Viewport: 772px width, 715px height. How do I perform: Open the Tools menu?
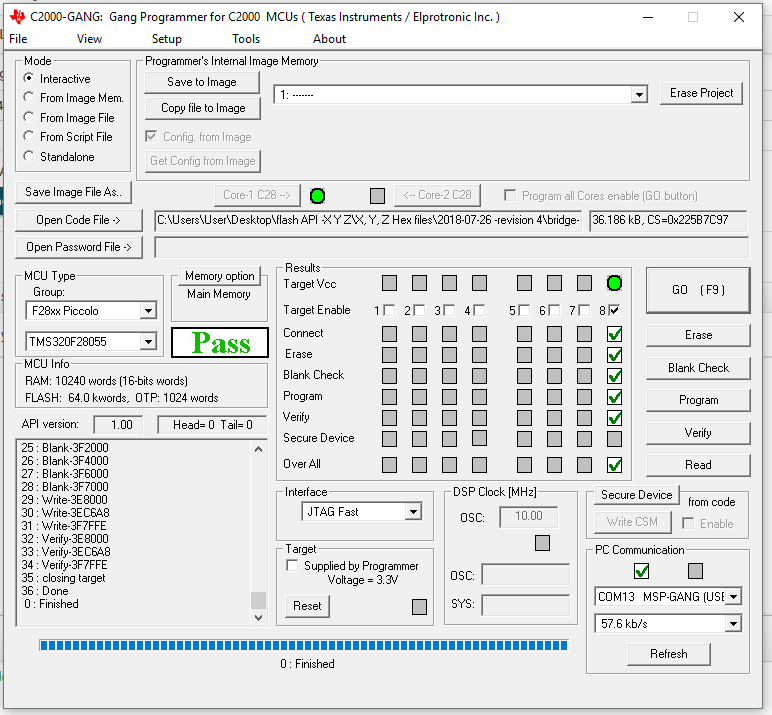pos(246,39)
